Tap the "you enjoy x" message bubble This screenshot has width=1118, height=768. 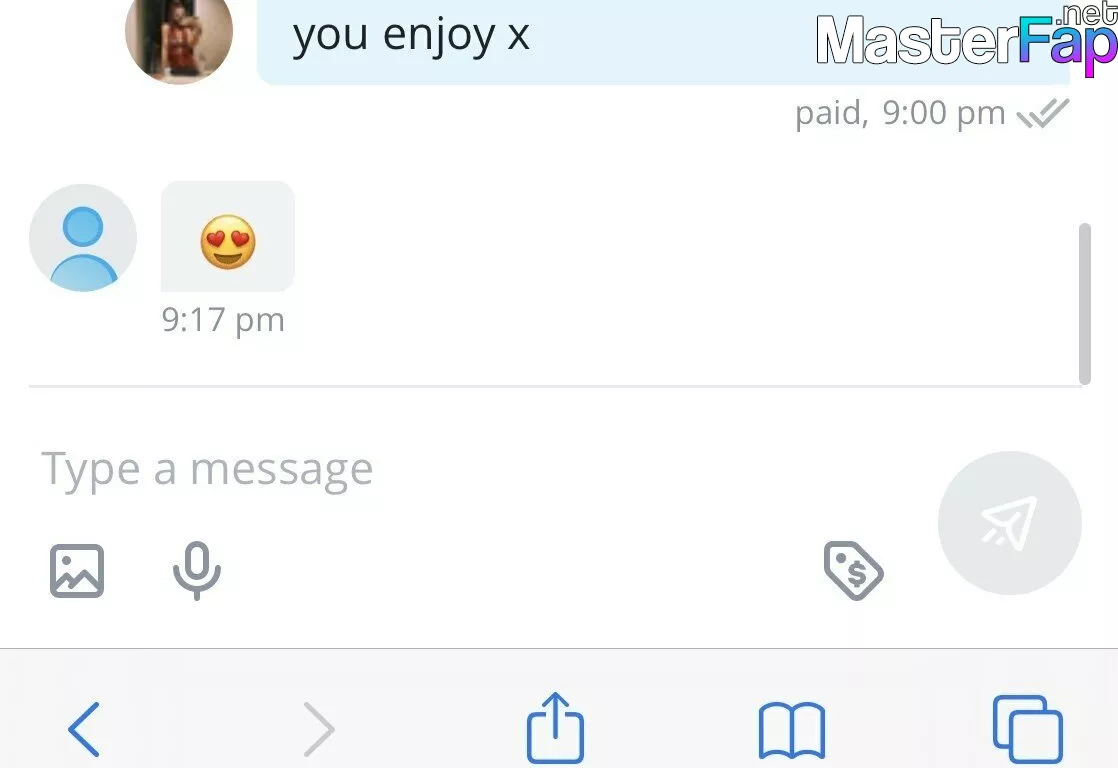pos(663,39)
